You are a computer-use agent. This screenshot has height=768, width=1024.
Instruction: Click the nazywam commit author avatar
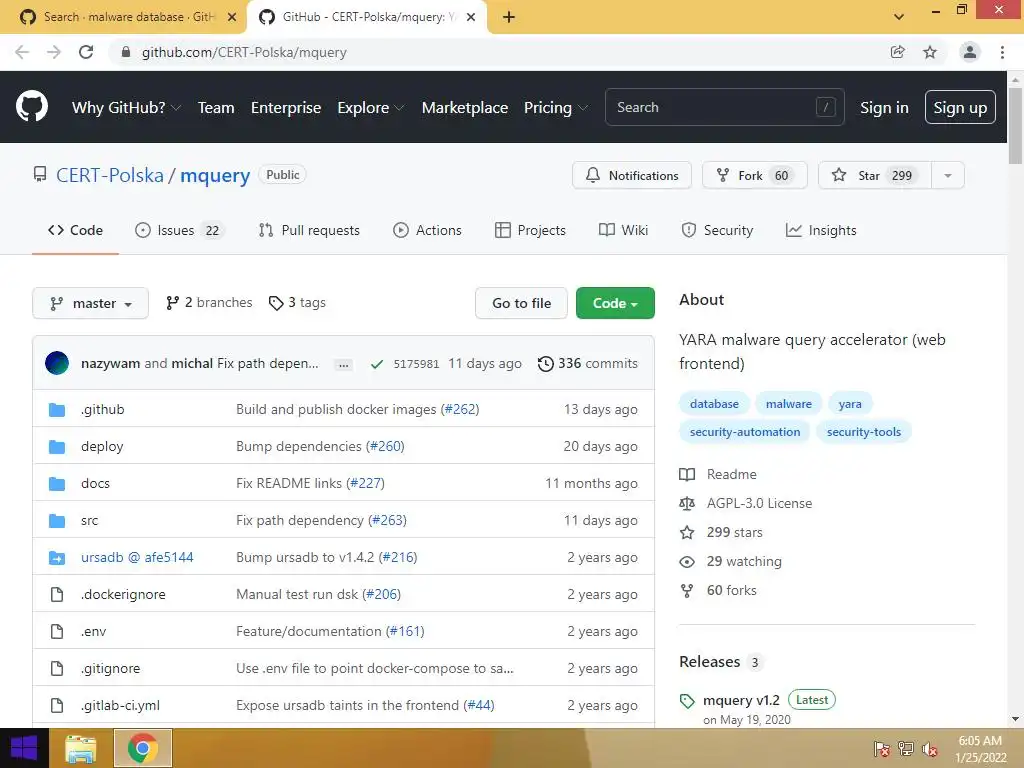[57, 363]
